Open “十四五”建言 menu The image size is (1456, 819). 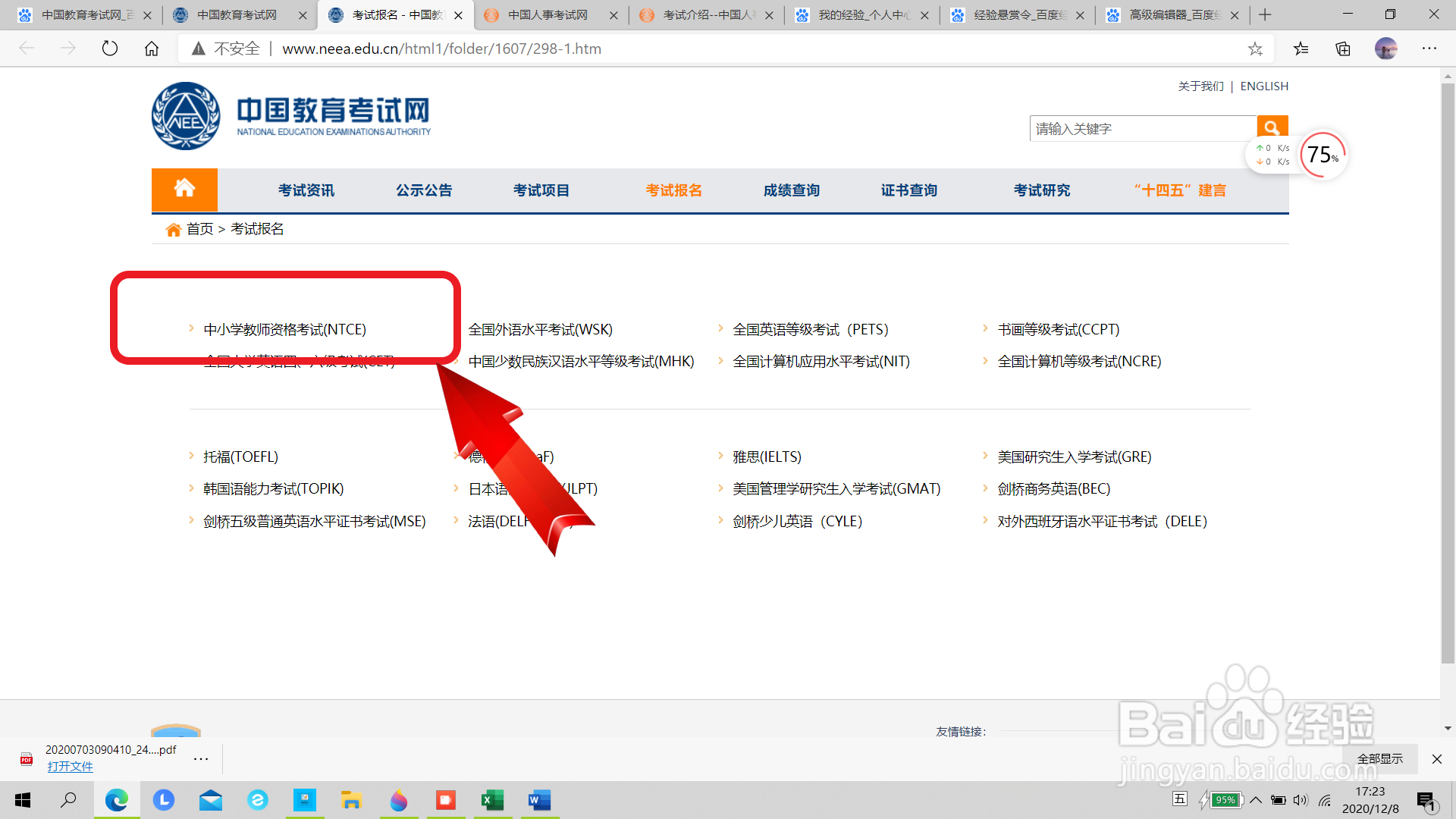click(1180, 190)
